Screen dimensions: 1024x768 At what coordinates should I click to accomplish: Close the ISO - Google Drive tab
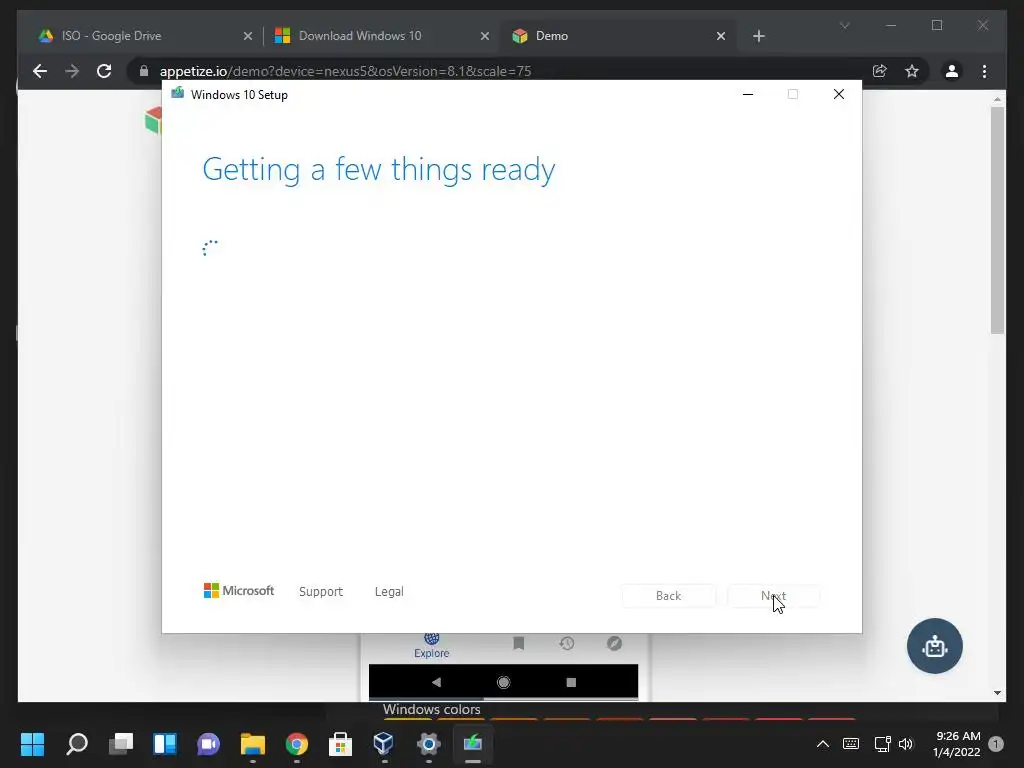coord(248,37)
